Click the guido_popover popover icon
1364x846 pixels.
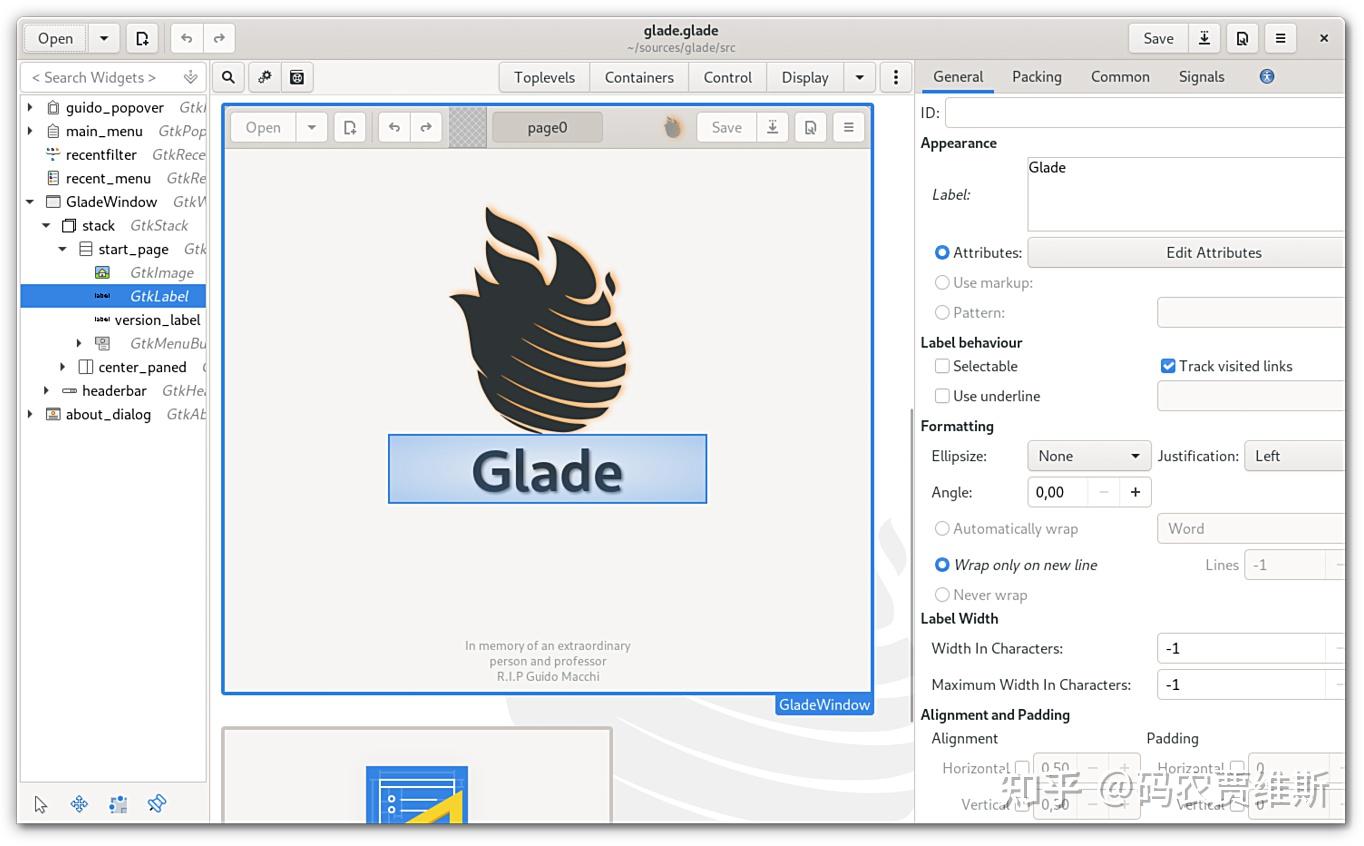pos(54,107)
